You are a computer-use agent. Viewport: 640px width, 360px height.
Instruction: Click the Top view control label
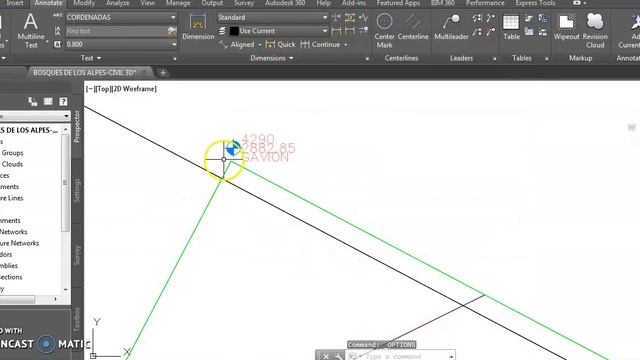103,89
